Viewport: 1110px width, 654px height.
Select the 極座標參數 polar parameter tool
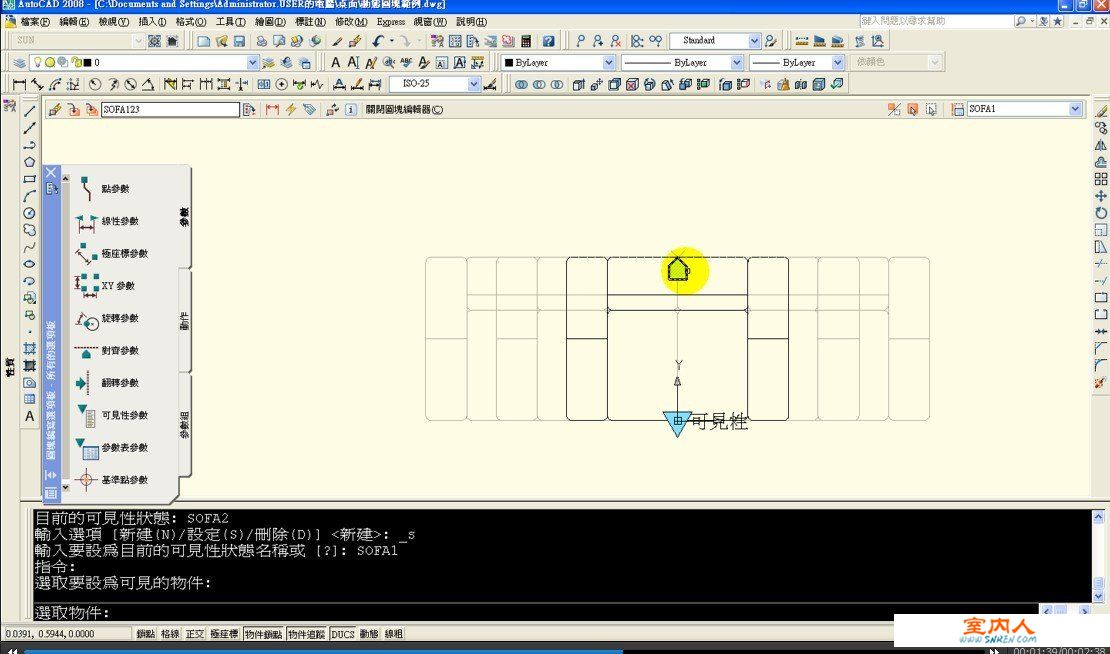pos(110,253)
